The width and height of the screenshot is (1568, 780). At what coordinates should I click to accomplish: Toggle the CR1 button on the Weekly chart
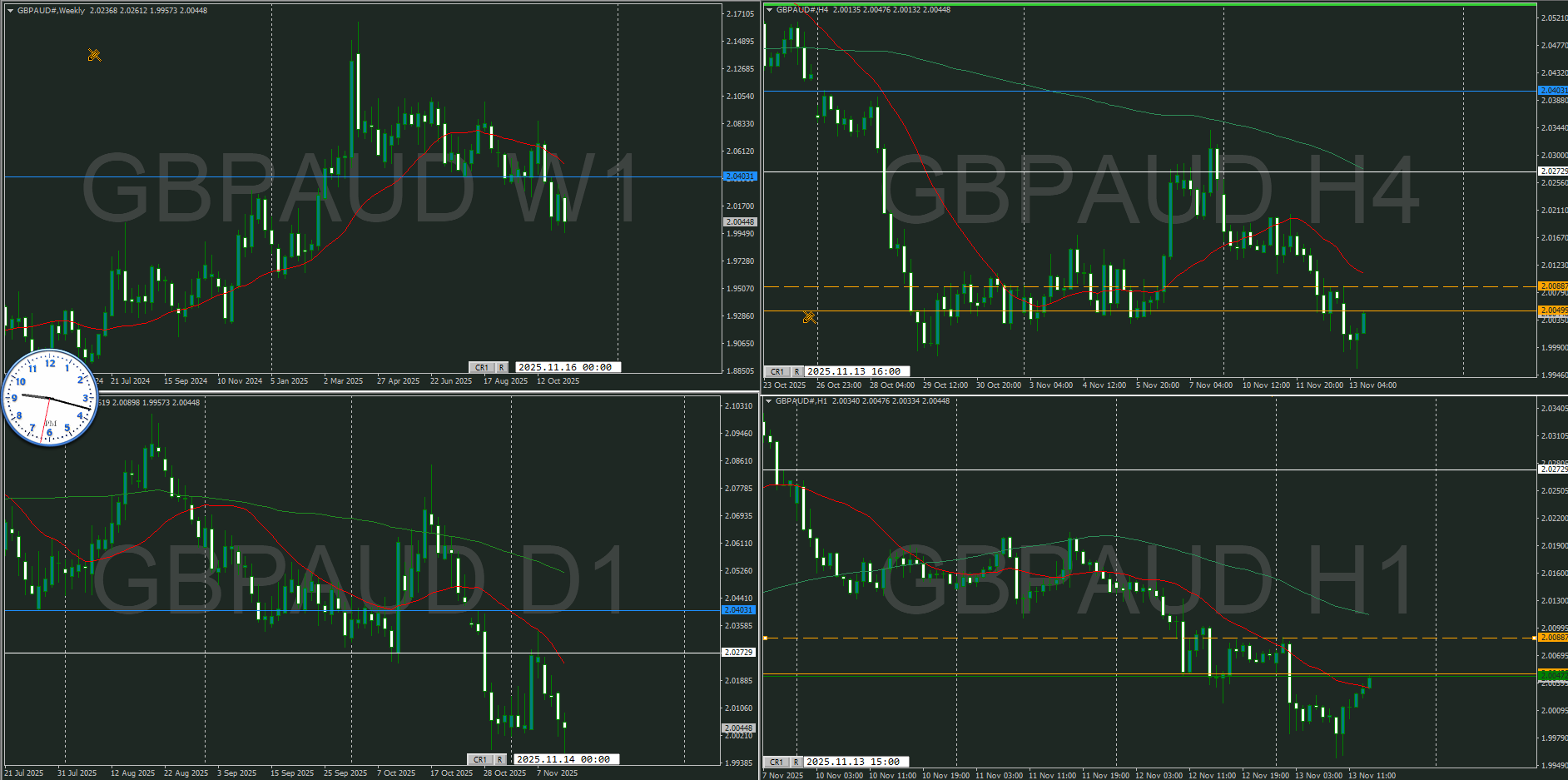pos(482,367)
